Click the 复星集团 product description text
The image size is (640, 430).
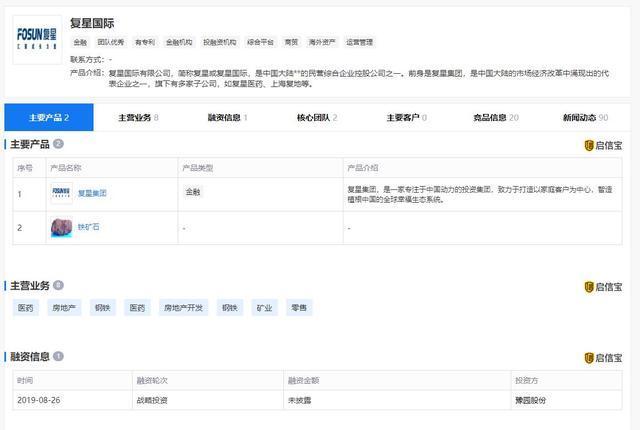tap(480, 194)
